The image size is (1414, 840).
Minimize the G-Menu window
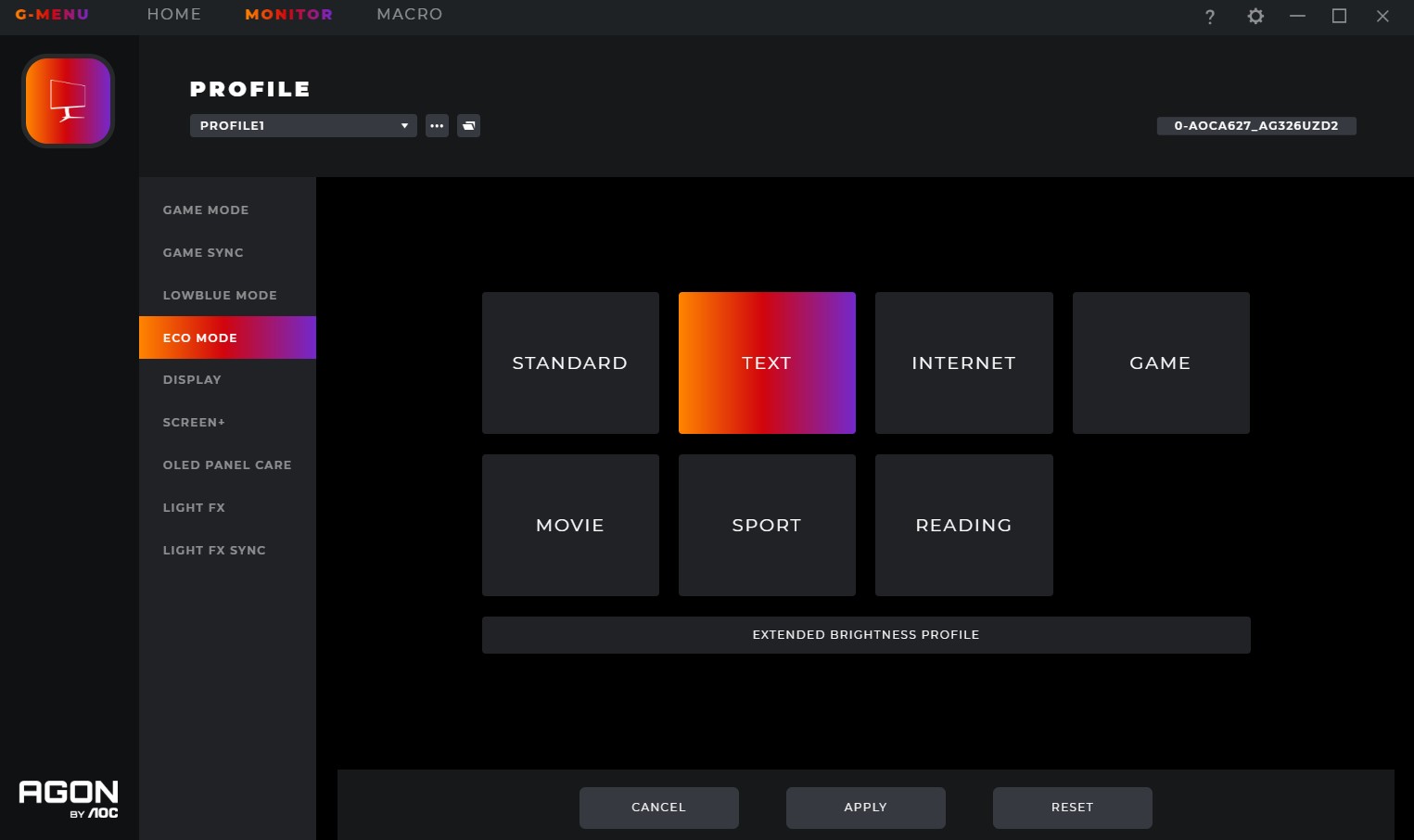(x=1297, y=16)
